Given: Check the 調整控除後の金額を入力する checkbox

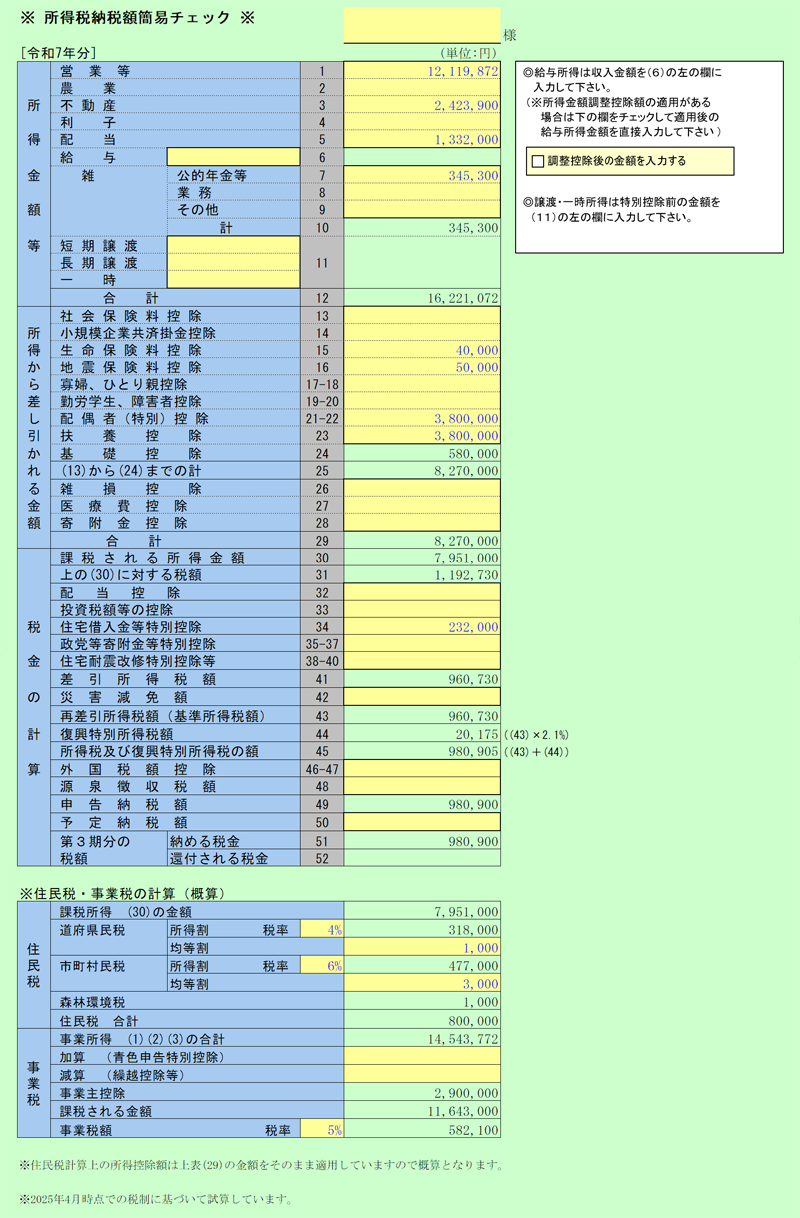Looking at the screenshot, I should pyautogui.click(x=538, y=161).
